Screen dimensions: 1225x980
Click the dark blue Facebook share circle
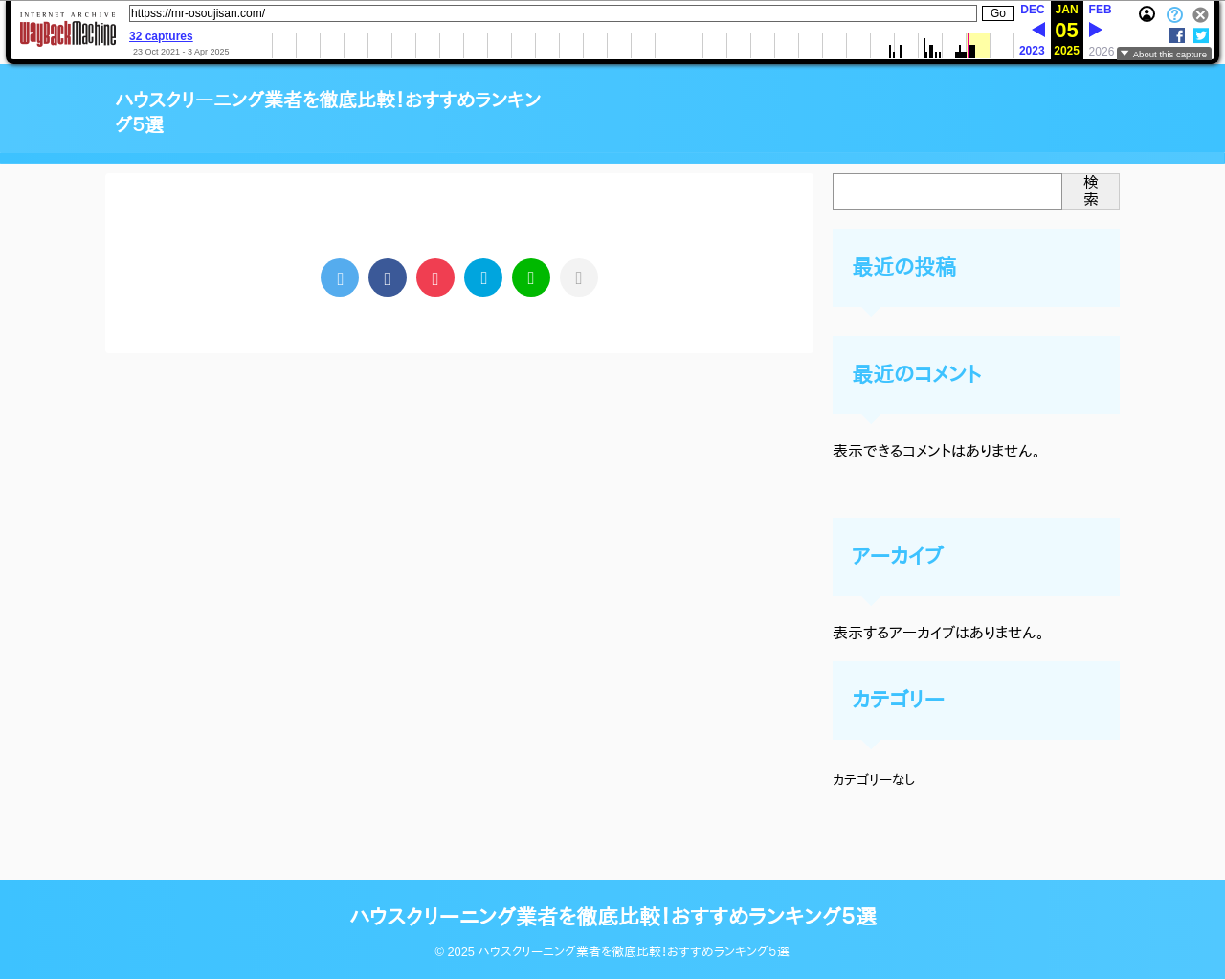pyautogui.click(x=388, y=278)
